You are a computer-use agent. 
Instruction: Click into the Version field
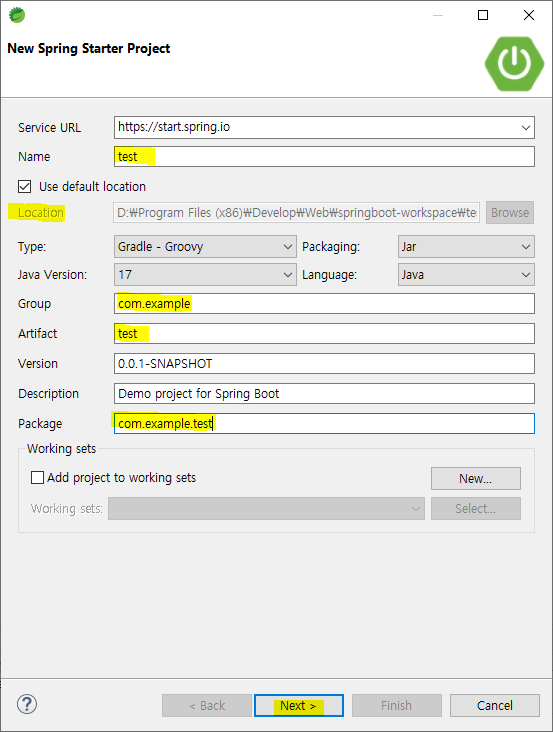[324, 363]
